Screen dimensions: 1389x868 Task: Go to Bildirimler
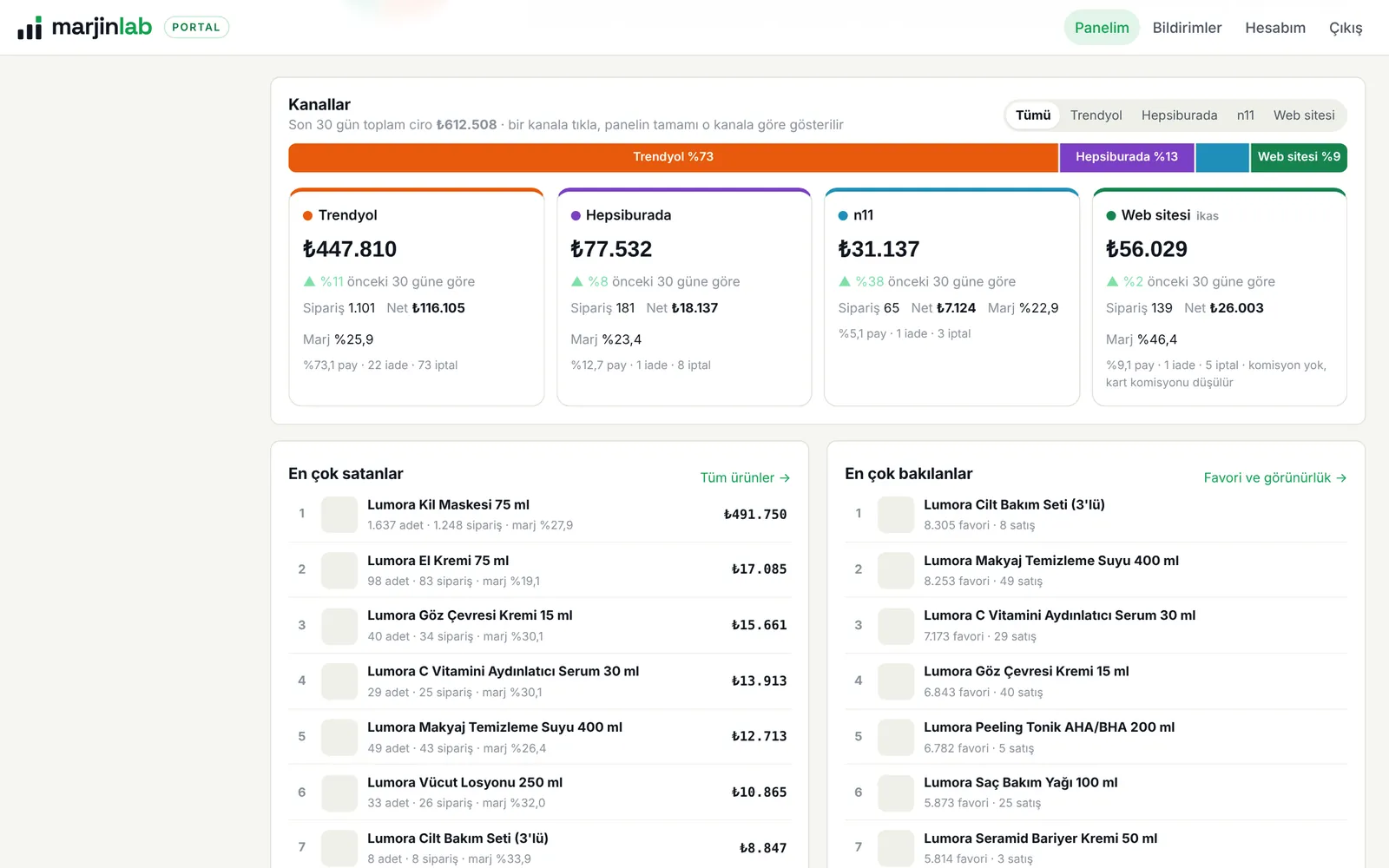(x=1187, y=28)
